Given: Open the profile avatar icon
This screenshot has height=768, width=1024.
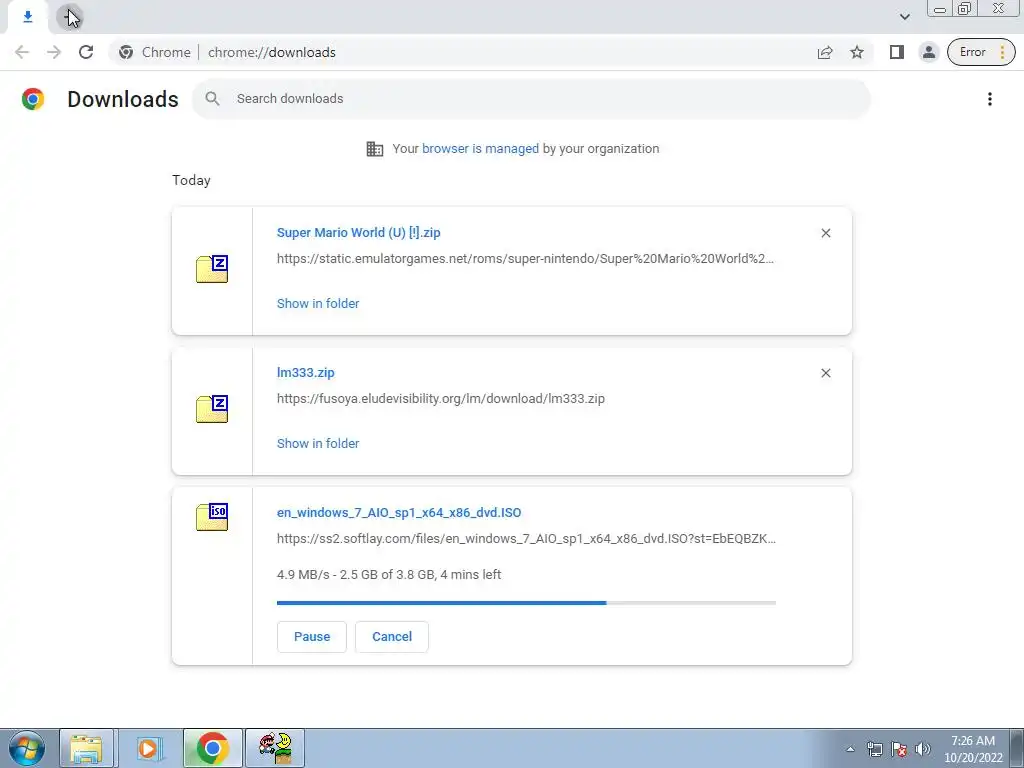Looking at the screenshot, I should click(x=928, y=52).
